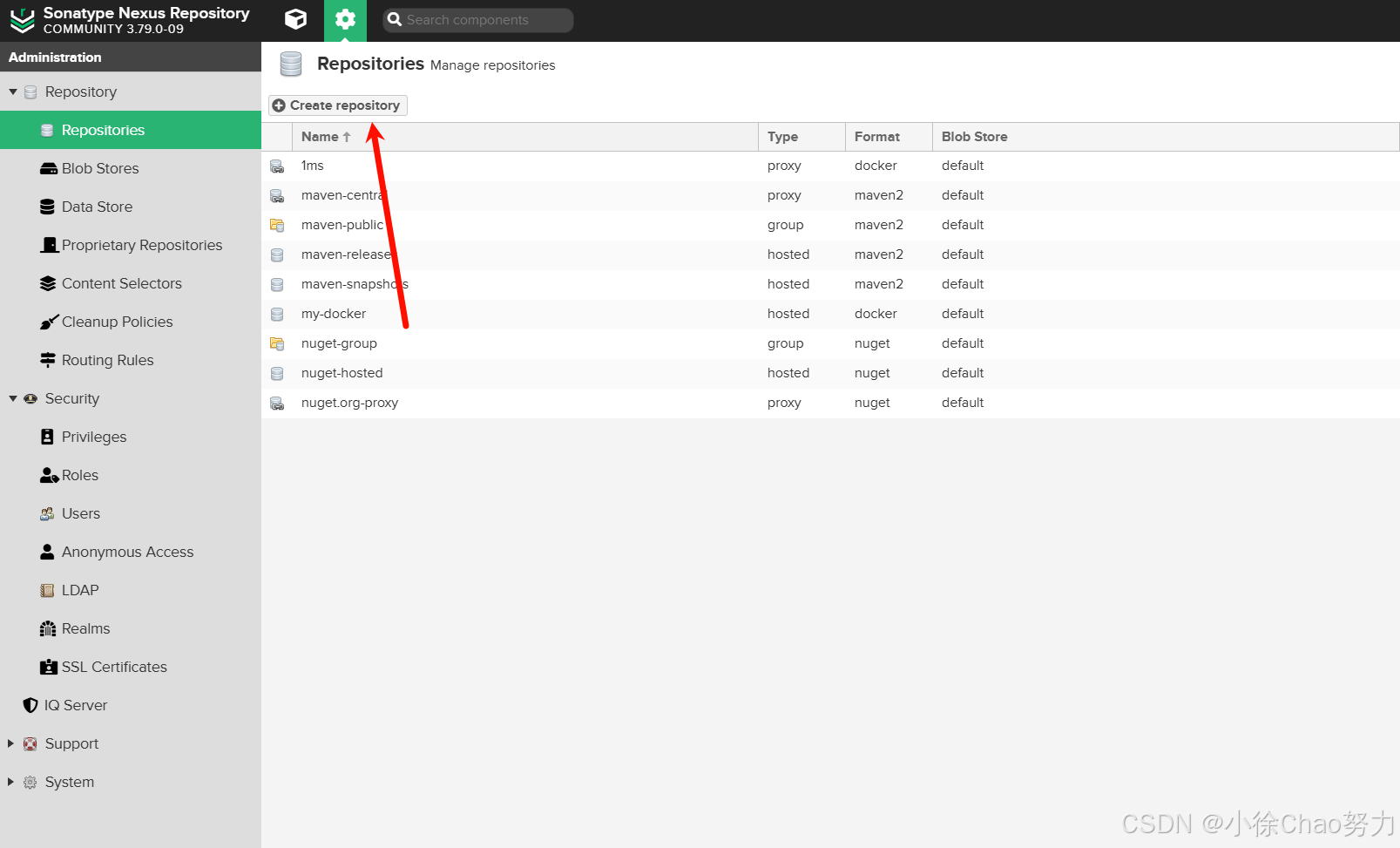Screen dimensions: 1400x848
Task: Click the Privileges badge icon
Action: [x=47, y=437]
